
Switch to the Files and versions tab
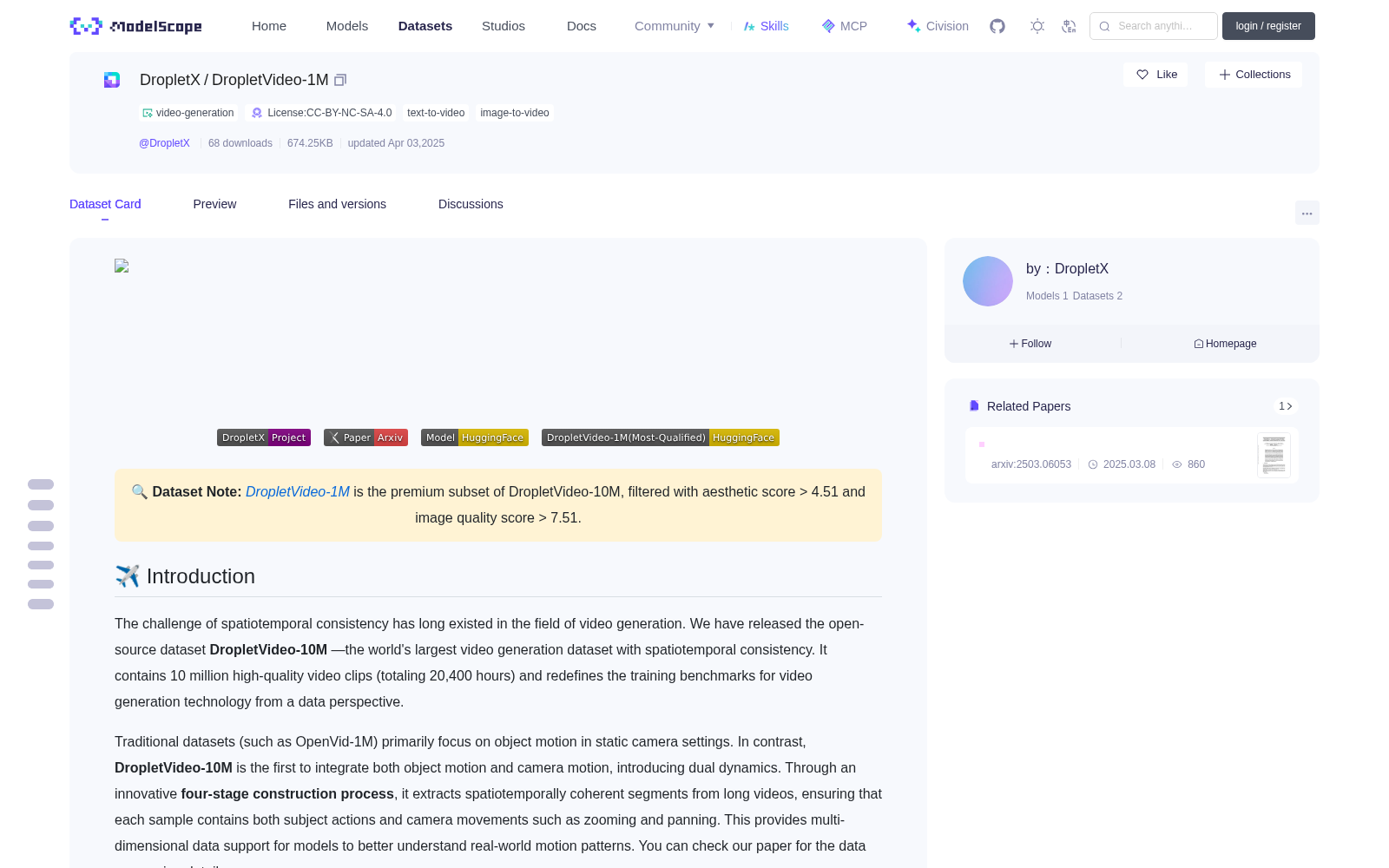tap(337, 204)
